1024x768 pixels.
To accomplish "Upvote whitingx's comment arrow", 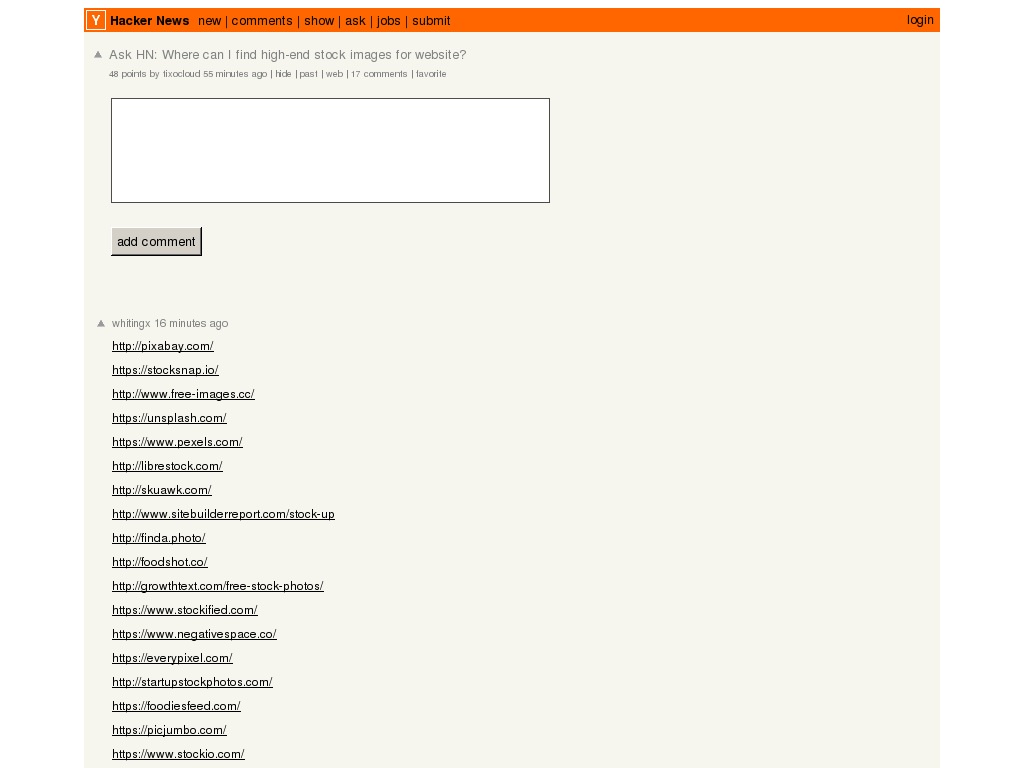I will (x=101, y=323).
